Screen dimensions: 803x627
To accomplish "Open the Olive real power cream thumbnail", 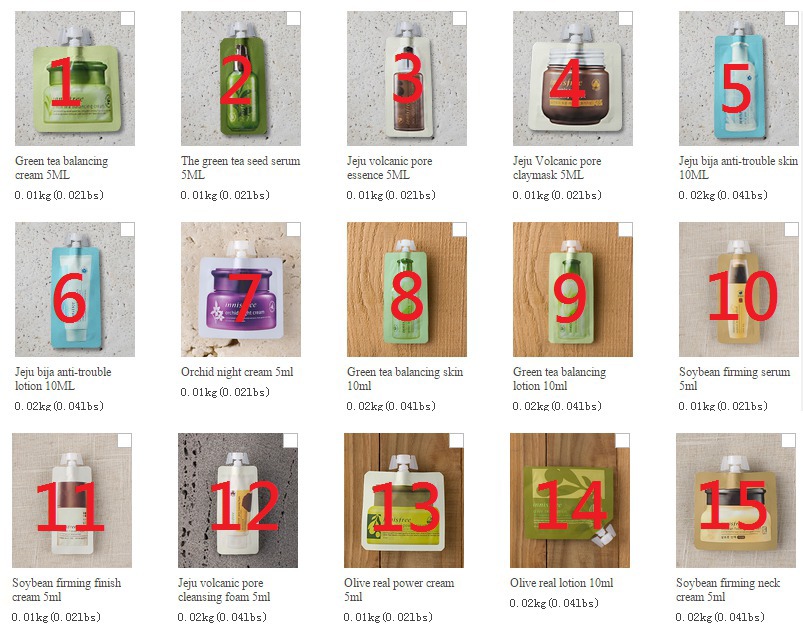I will [404, 500].
